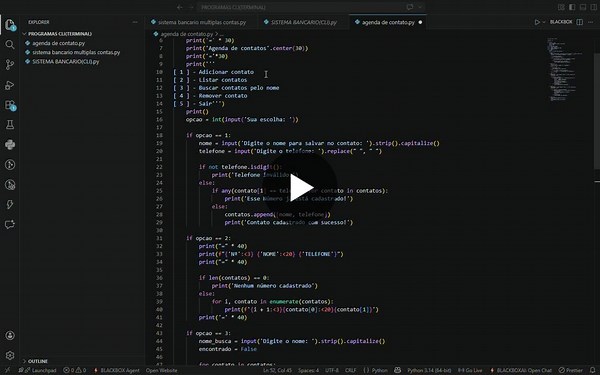Click the code minimap overview

[x=564, y=69]
